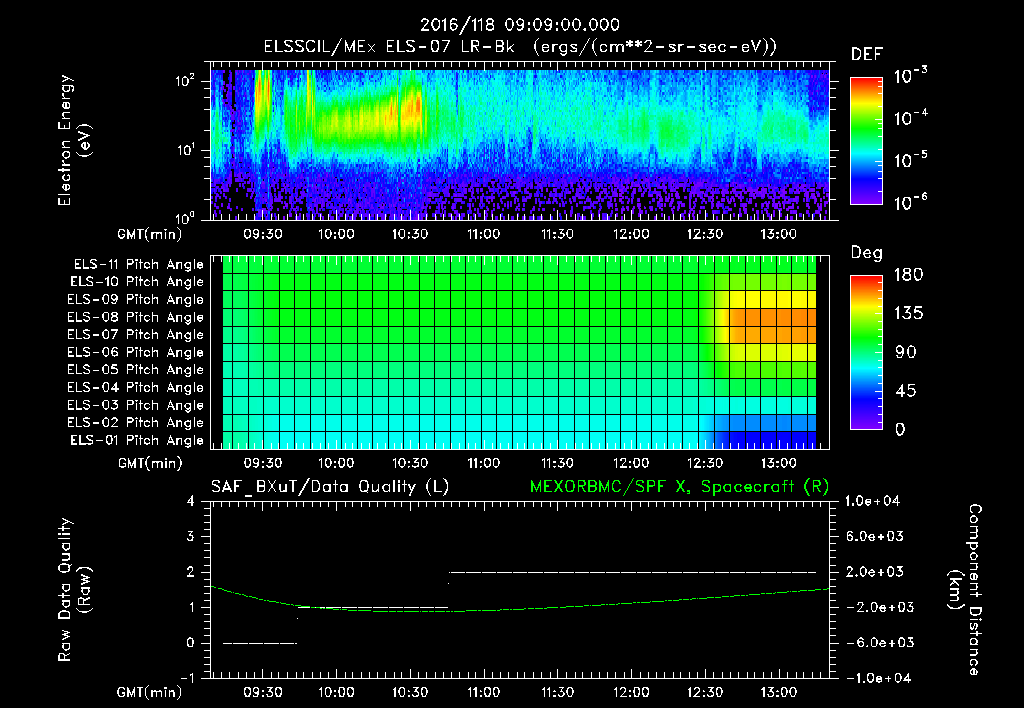Click the ELS-05 Pitch Angle row label
The image size is (1024, 708).
(136, 370)
